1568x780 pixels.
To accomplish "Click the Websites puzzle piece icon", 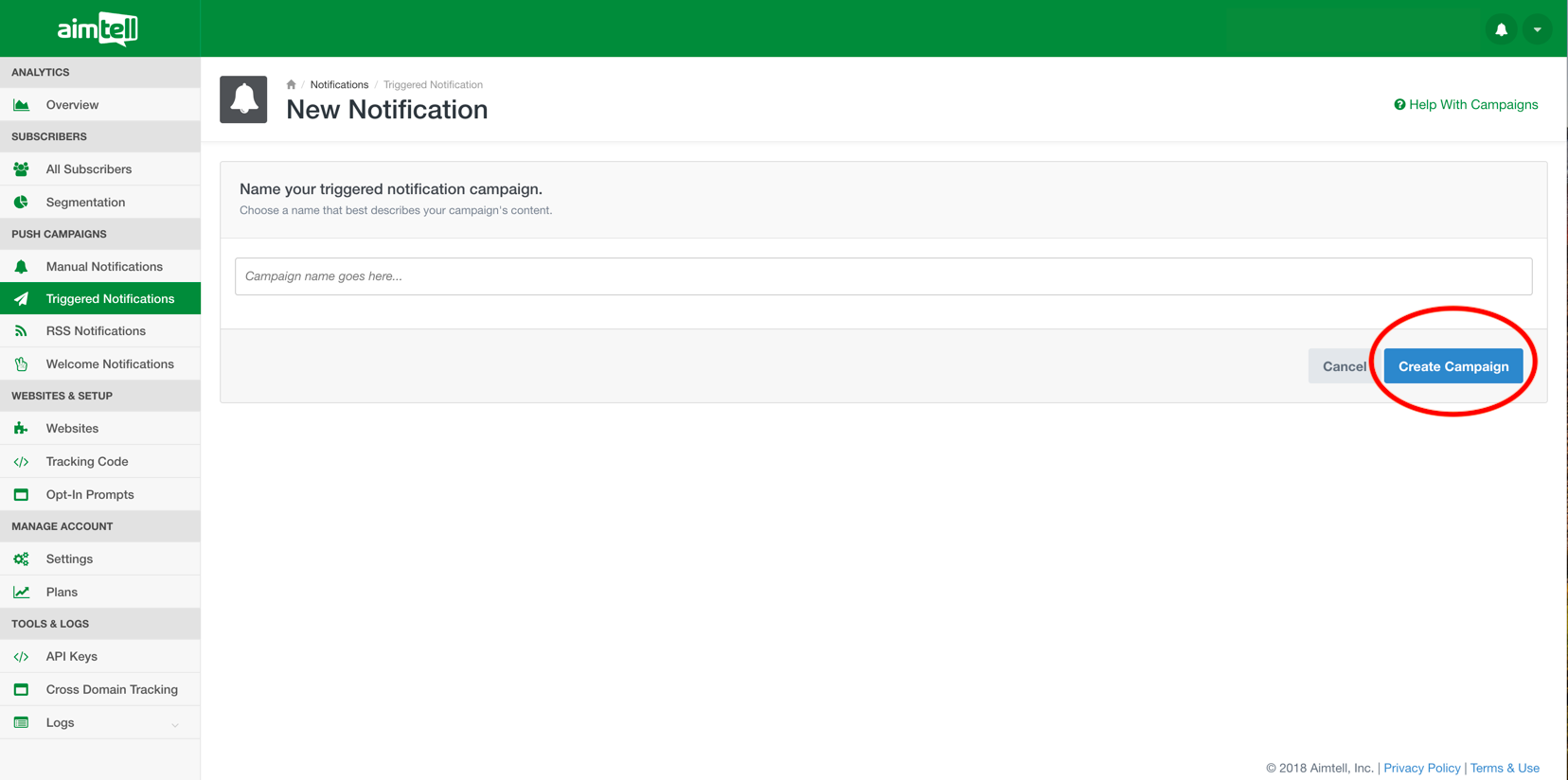I will click(21, 429).
